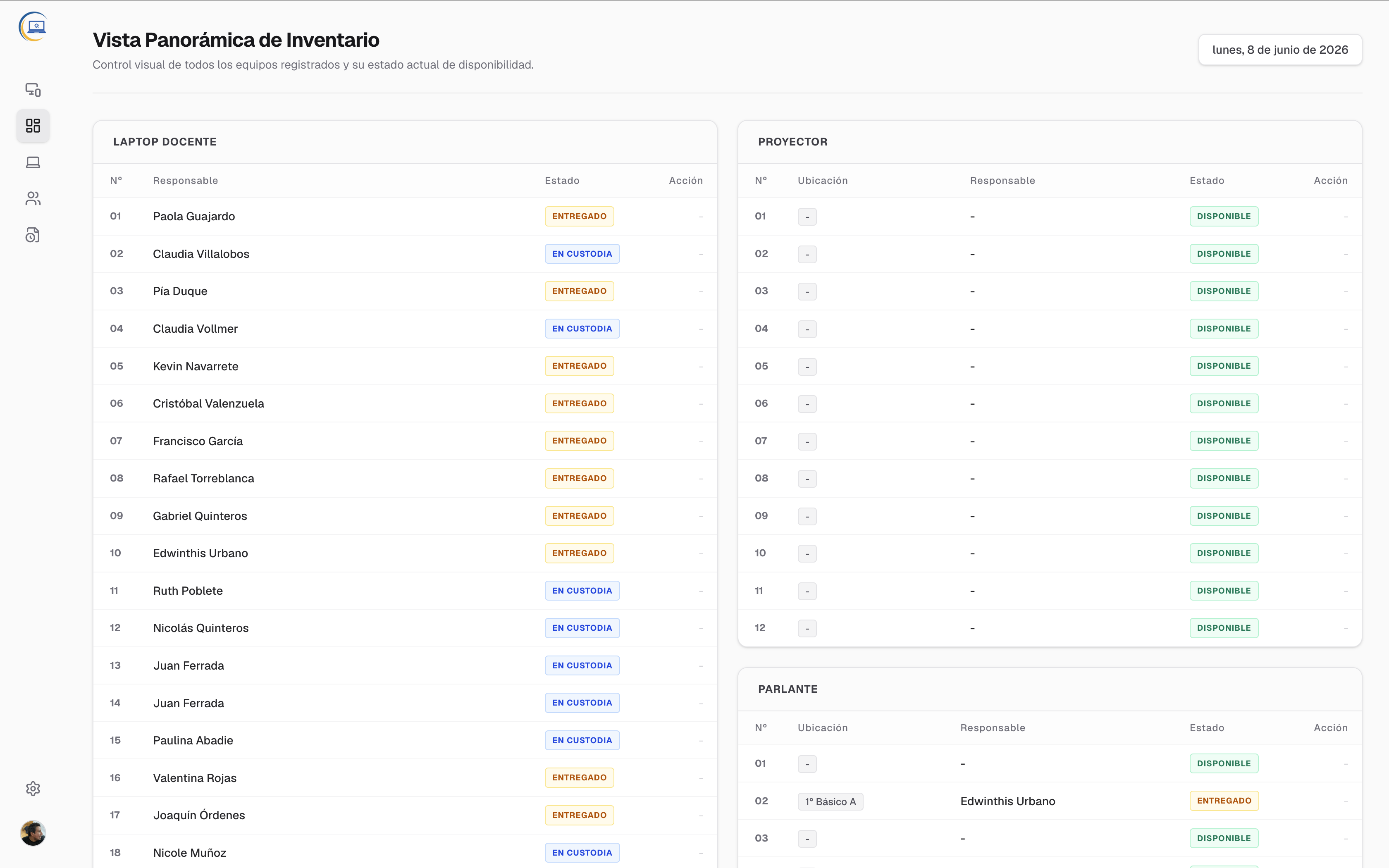Open the users sidebar icon
Viewport: 1389px width, 868px height.
click(33, 199)
